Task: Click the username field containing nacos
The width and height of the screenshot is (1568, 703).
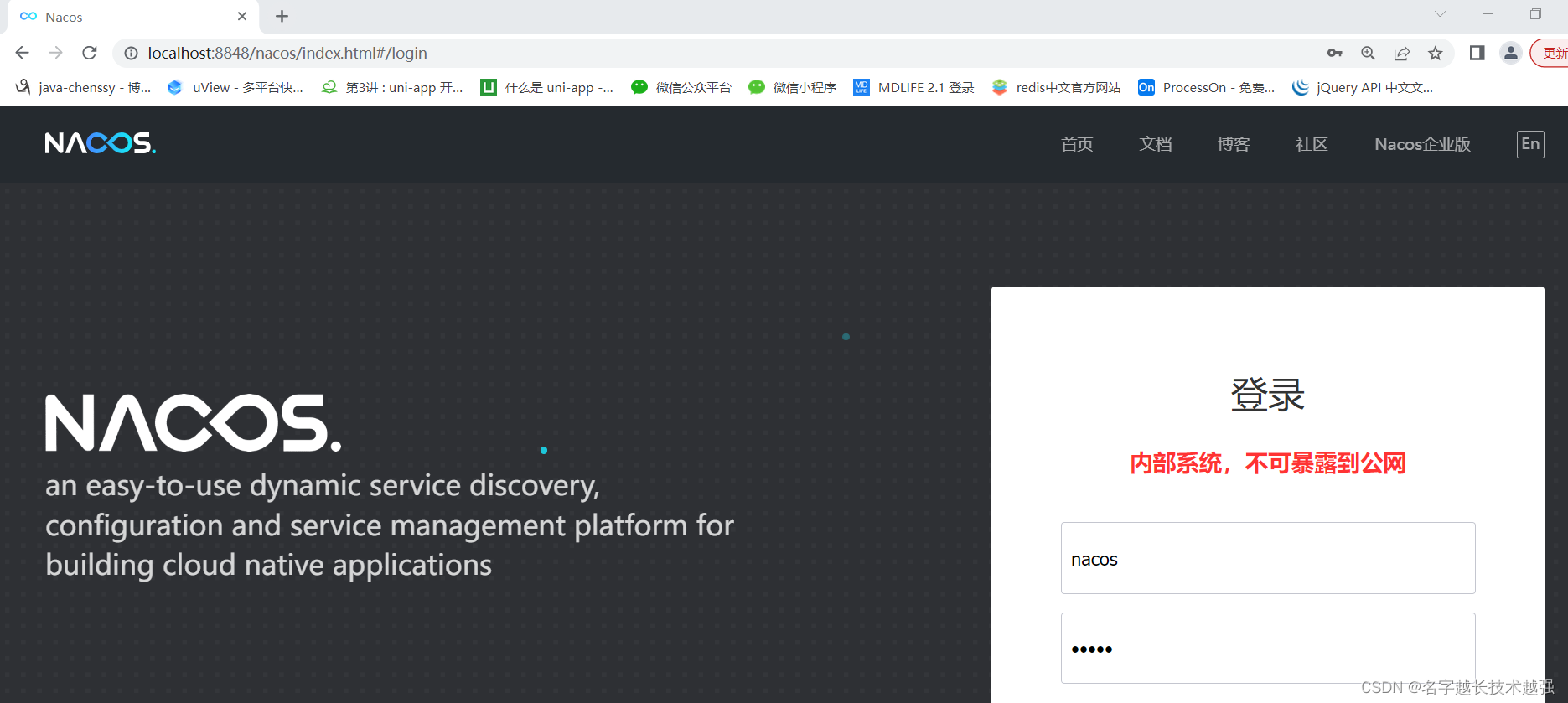Action: tap(1268, 558)
